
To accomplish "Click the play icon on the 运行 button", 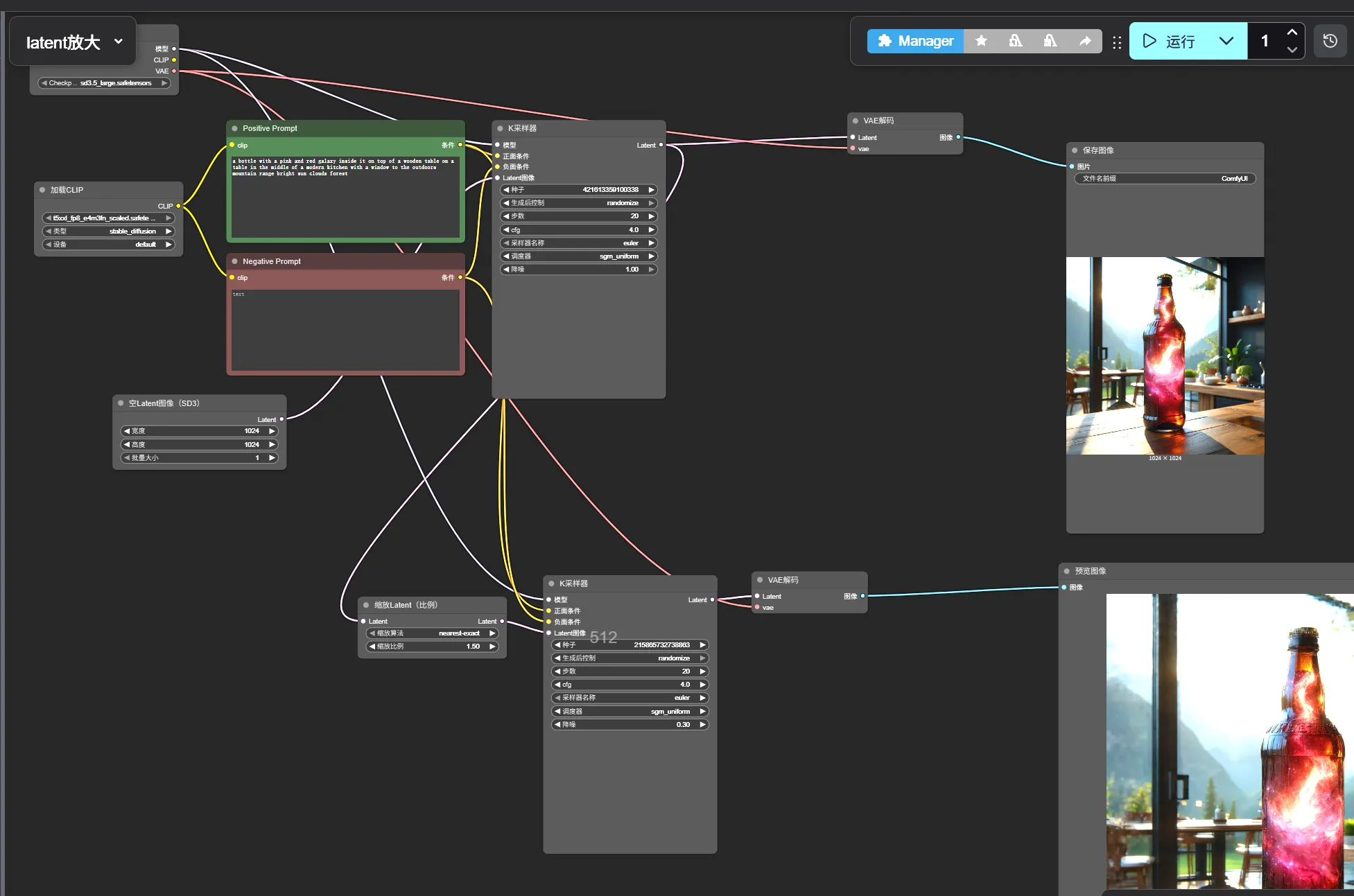I will [1149, 41].
